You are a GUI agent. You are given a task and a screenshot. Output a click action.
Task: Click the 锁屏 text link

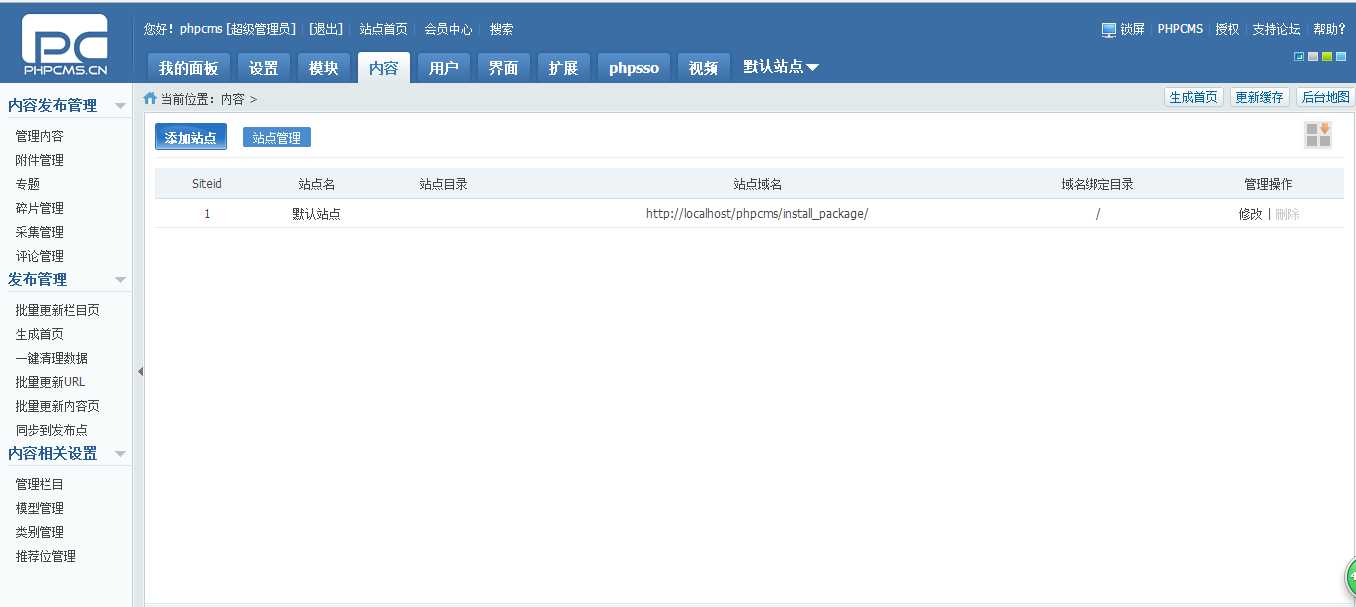pos(1132,30)
